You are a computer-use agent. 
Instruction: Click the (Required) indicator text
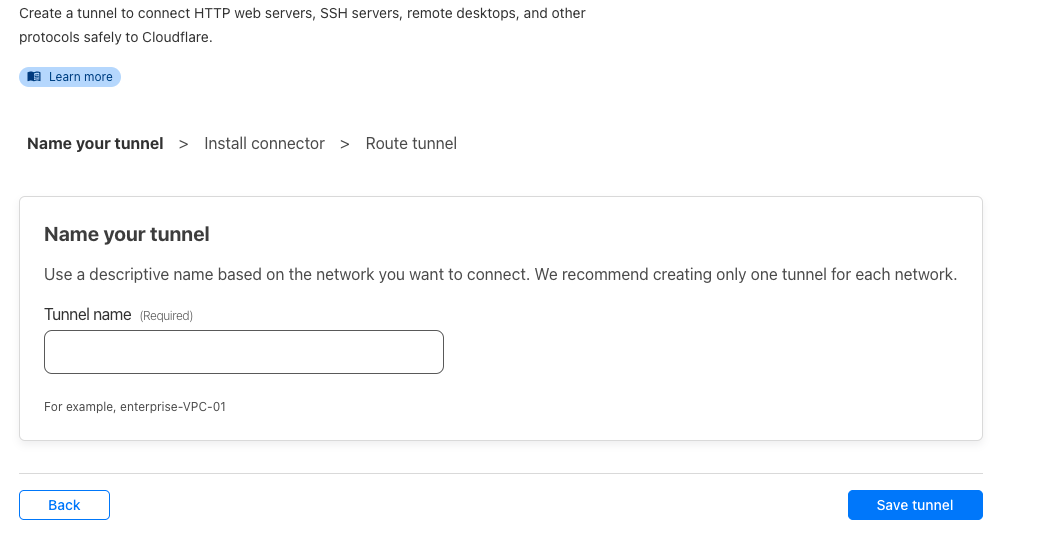tap(166, 316)
